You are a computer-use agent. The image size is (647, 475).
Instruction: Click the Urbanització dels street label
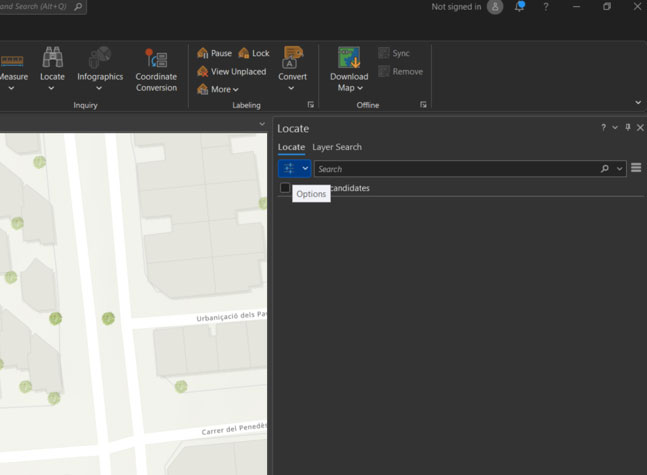point(231,316)
